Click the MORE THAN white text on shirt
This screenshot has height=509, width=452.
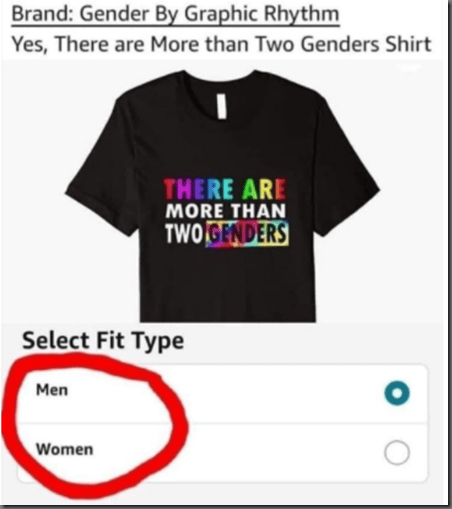point(226,211)
